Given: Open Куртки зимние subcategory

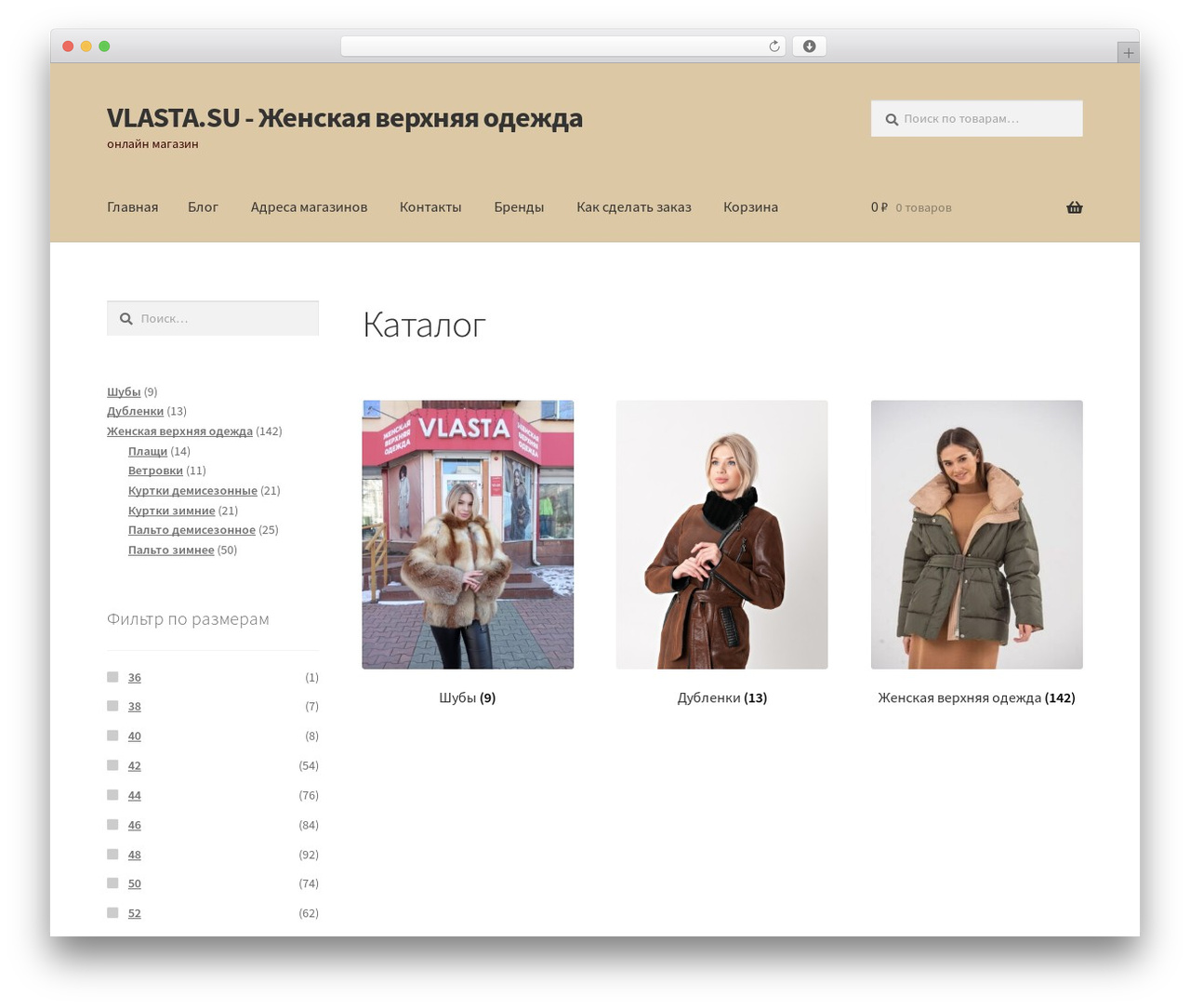Looking at the screenshot, I should 171,511.
